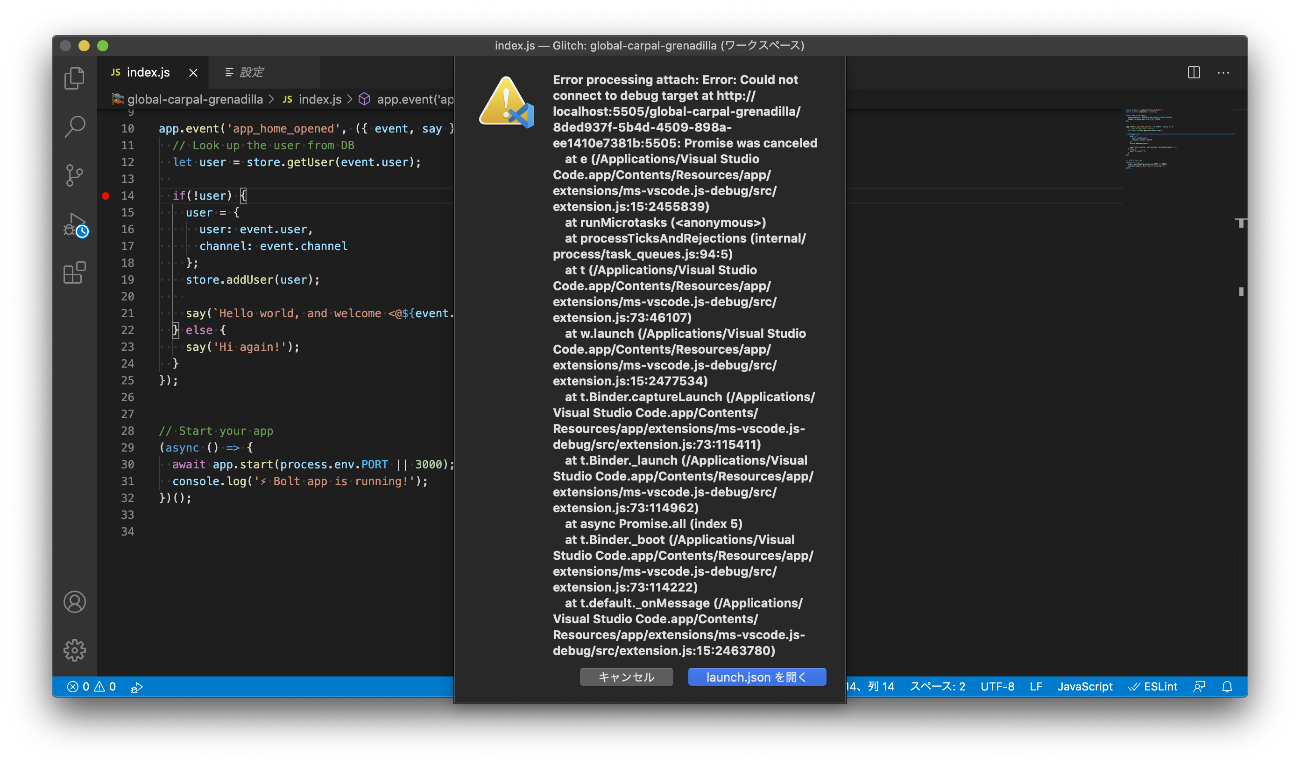Open the Run and Debug view
The height and width of the screenshot is (766, 1300).
(x=75, y=225)
